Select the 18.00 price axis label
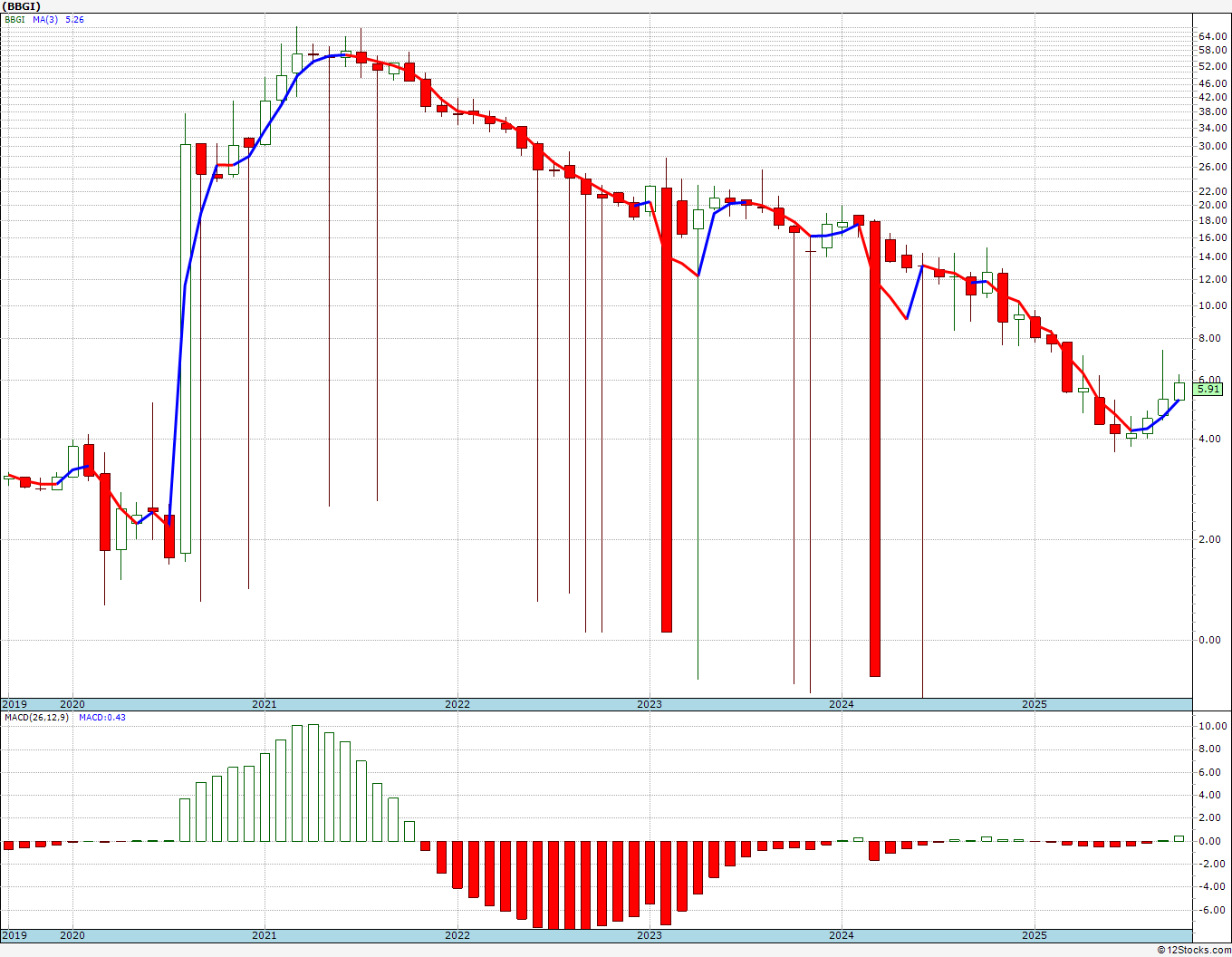 pyautogui.click(x=1212, y=220)
